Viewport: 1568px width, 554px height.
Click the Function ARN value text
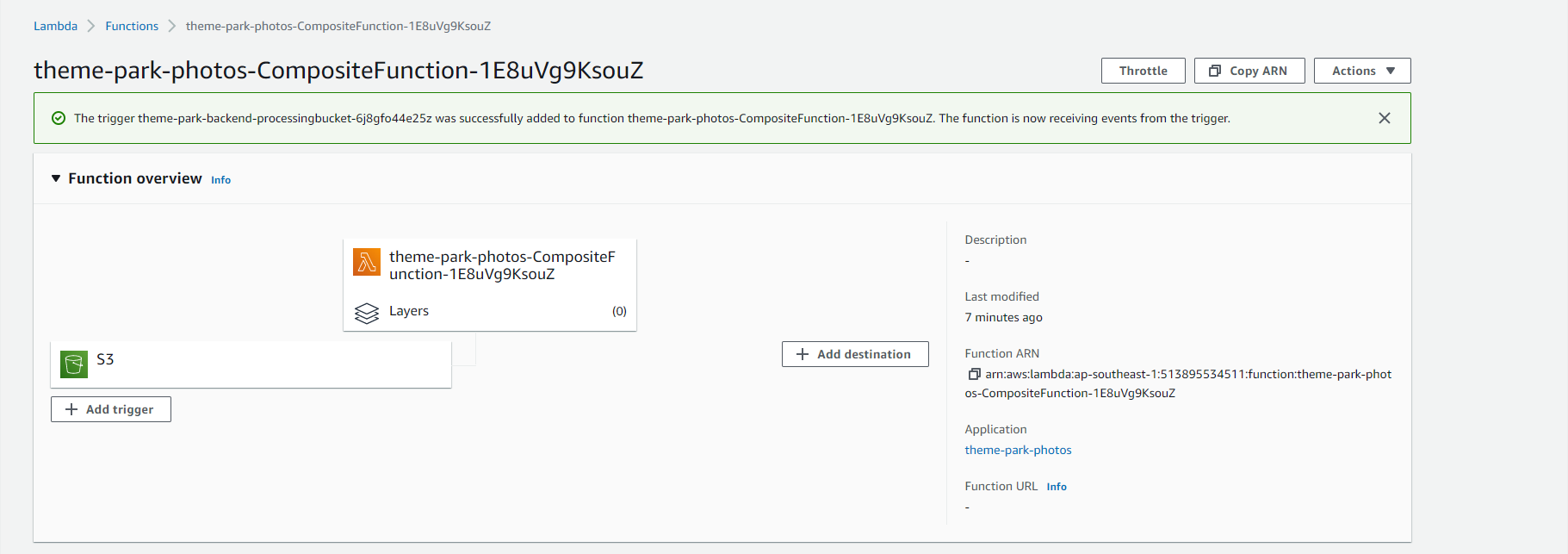1178,383
